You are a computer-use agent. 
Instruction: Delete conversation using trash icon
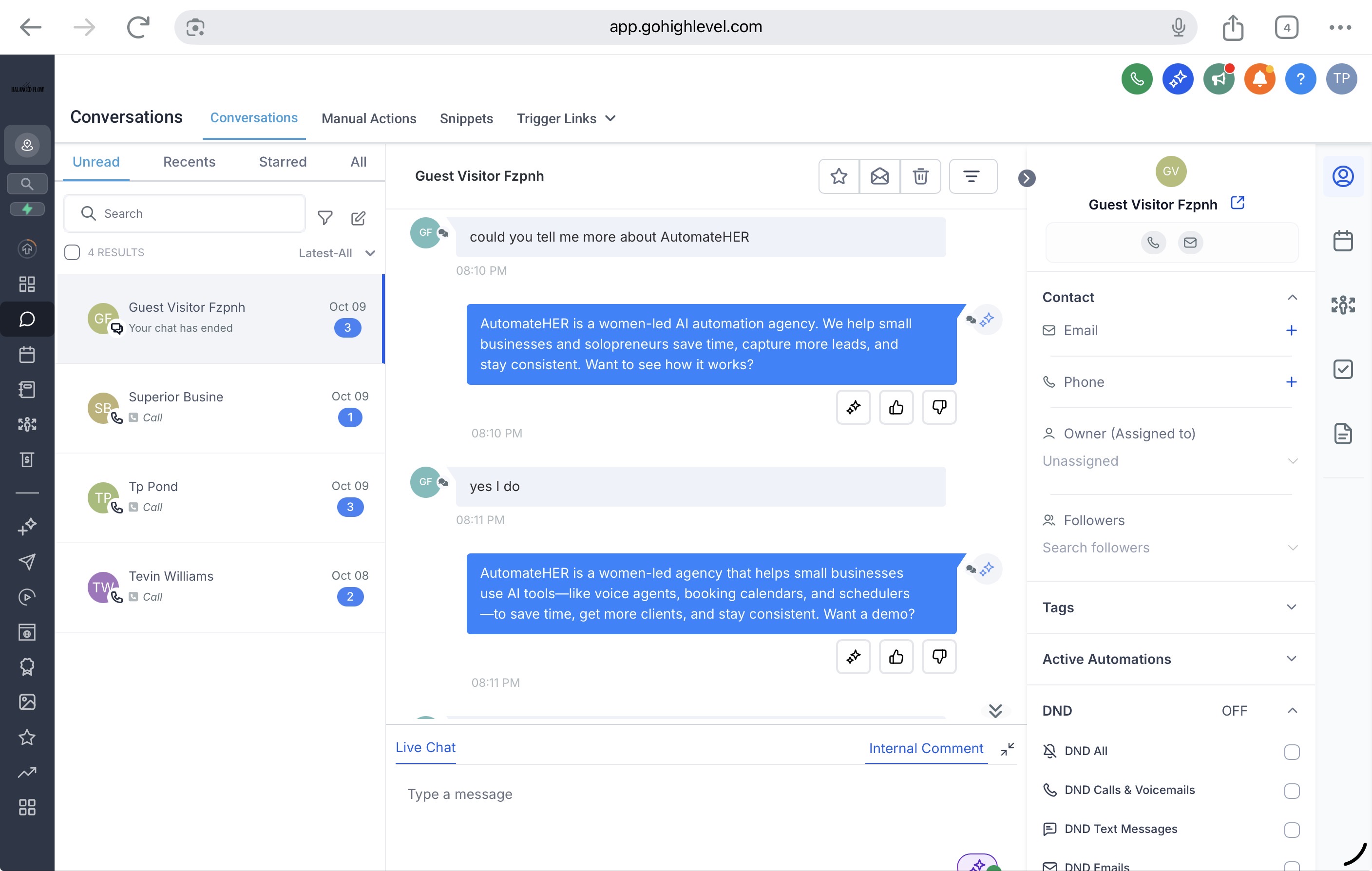coord(920,177)
